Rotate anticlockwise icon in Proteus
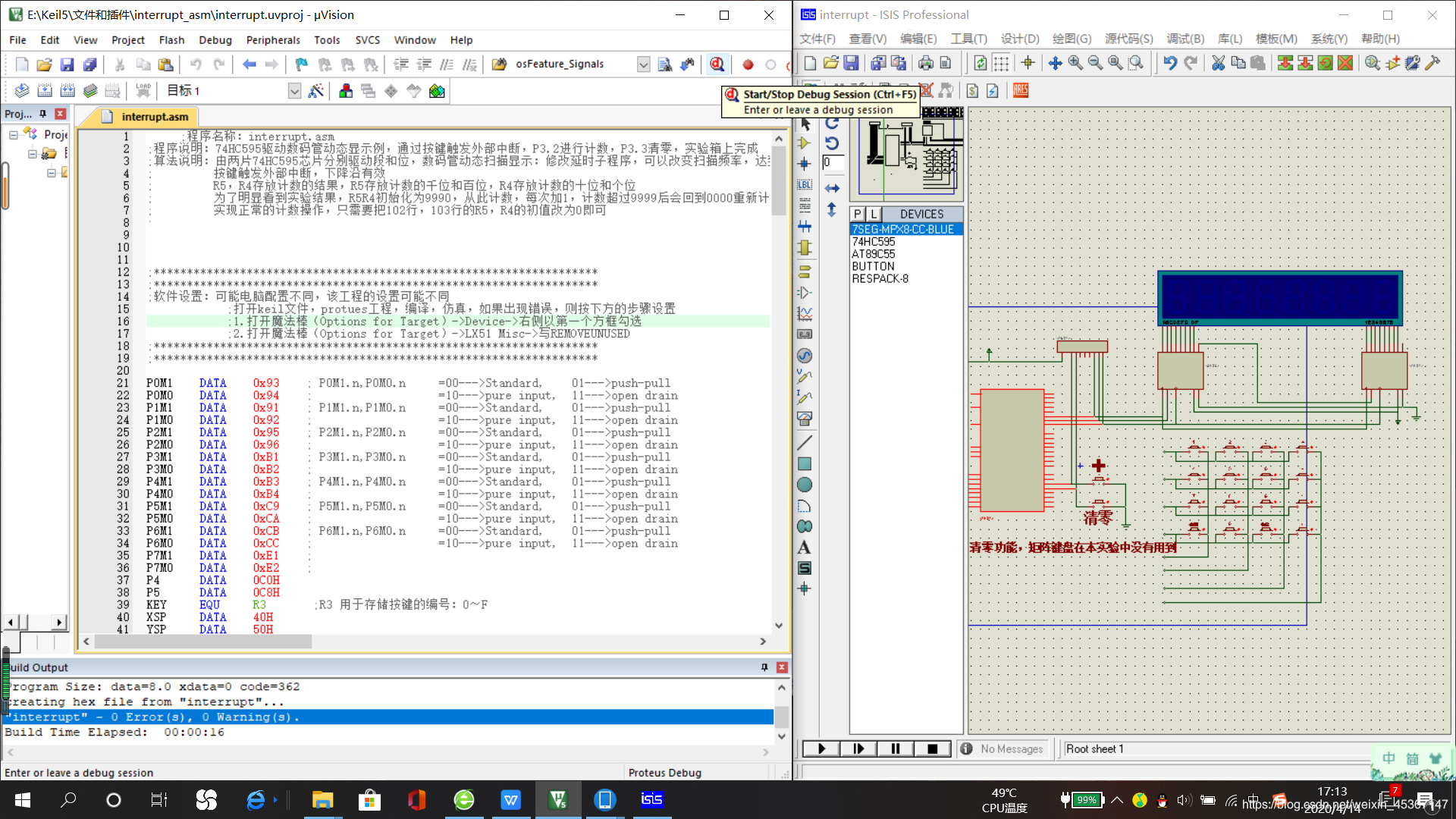The width and height of the screenshot is (1456, 819). click(x=832, y=143)
